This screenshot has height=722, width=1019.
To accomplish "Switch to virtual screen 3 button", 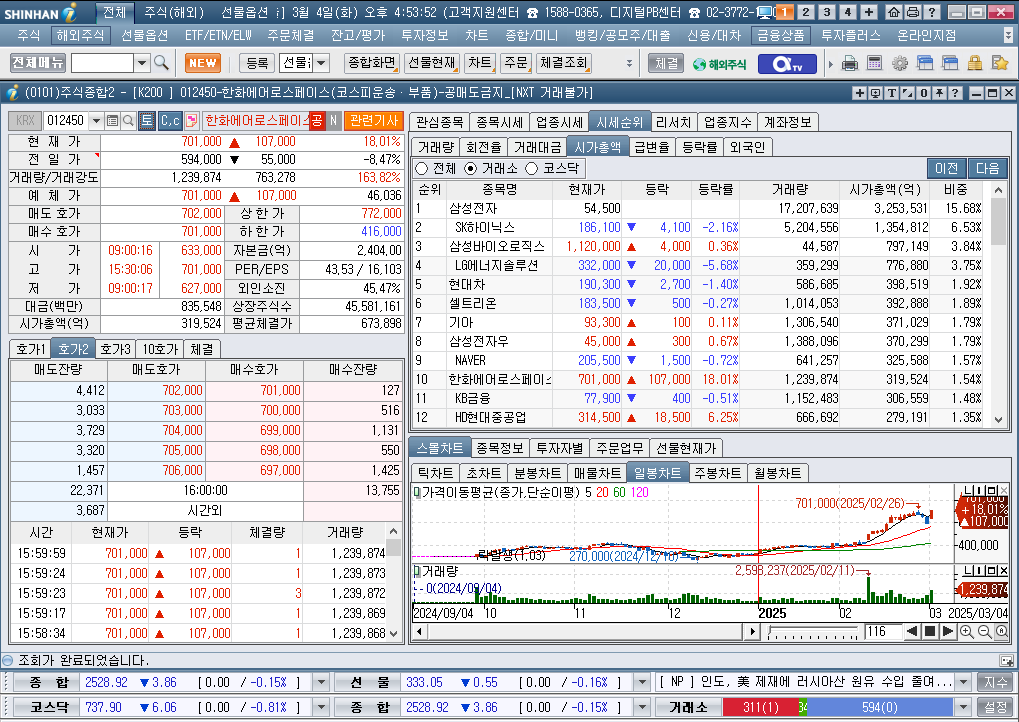I will [827, 12].
